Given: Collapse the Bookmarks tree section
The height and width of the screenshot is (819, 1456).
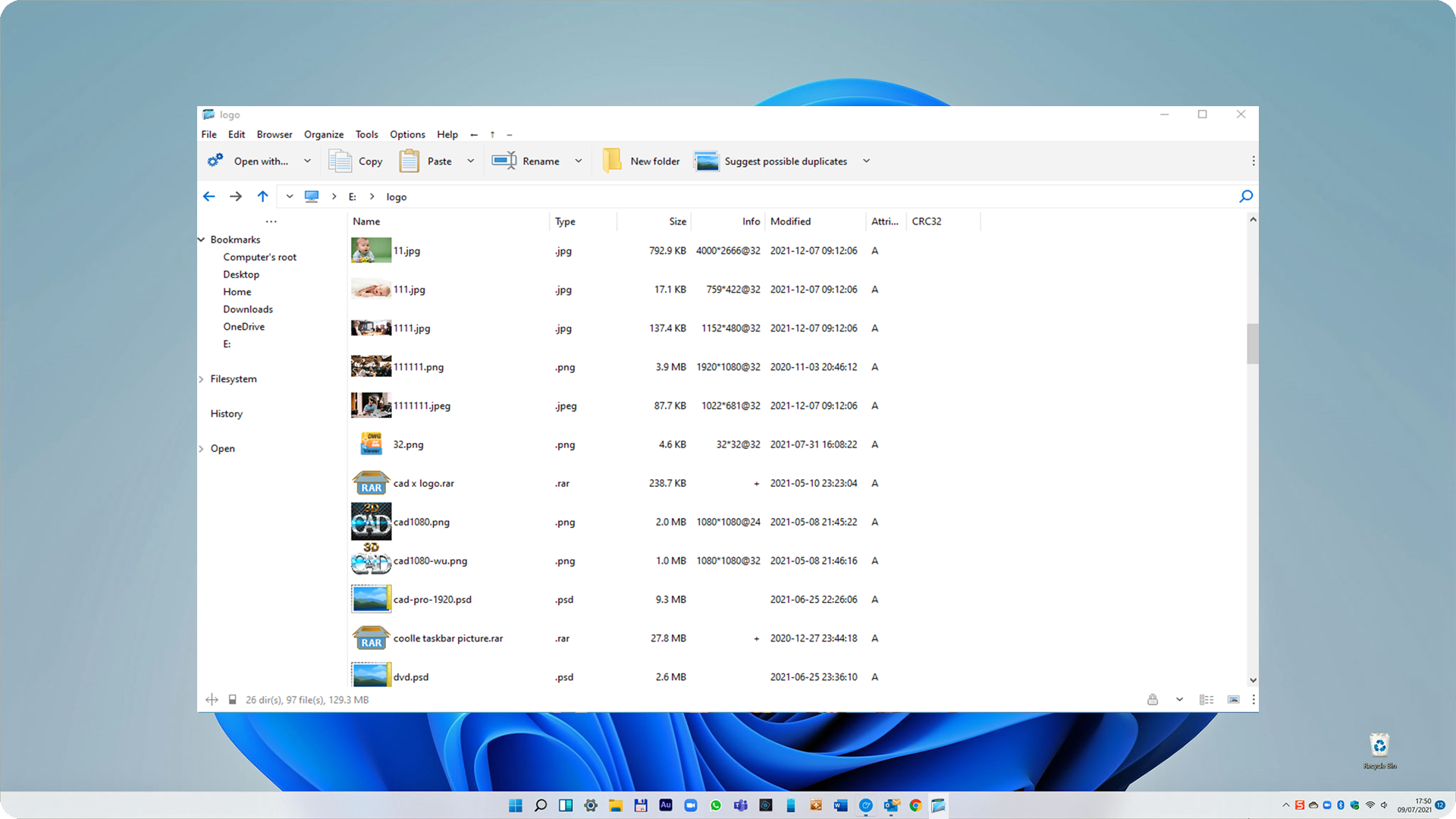Looking at the screenshot, I should point(202,240).
